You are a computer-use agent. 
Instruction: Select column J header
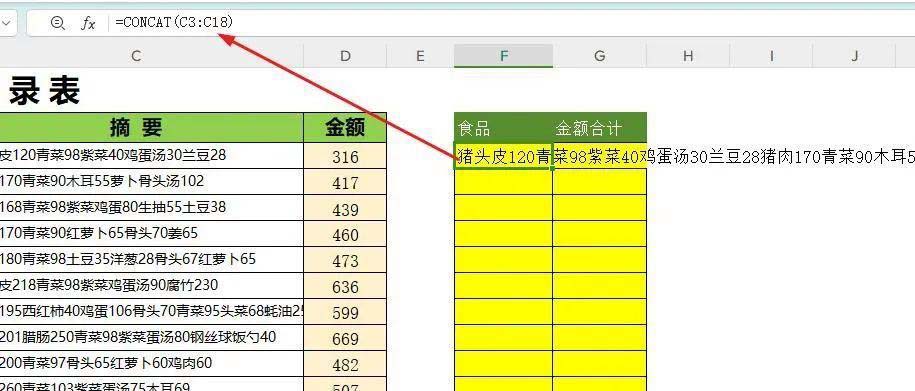pyautogui.click(x=854, y=56)
